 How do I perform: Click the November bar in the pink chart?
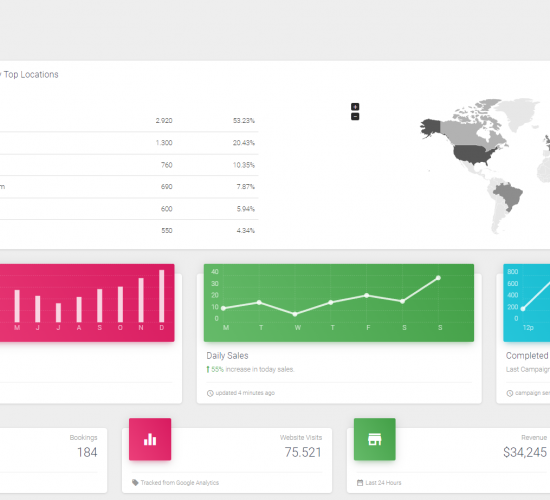(141, 300)
